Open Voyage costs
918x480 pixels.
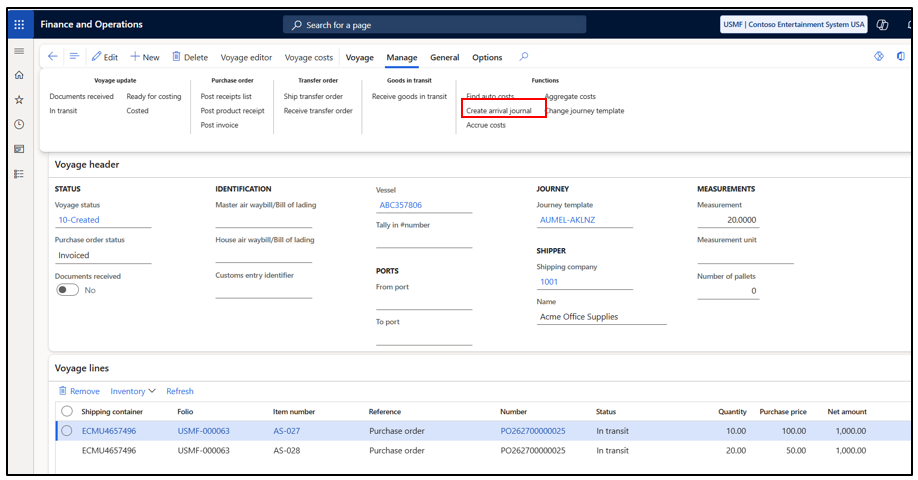pyautogui.click(x=309, y=57)
